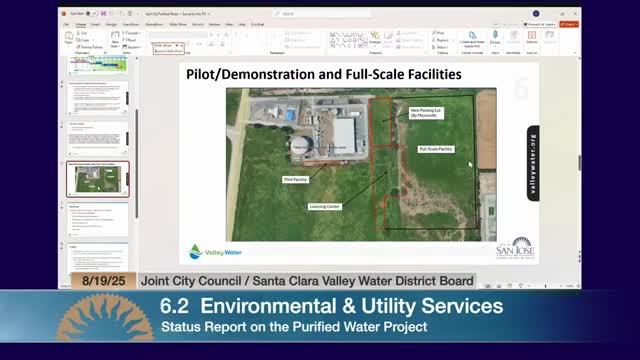Click the Reset slide command
The width and height of the screenshot is (640, 360).
(x=129, y=40)
